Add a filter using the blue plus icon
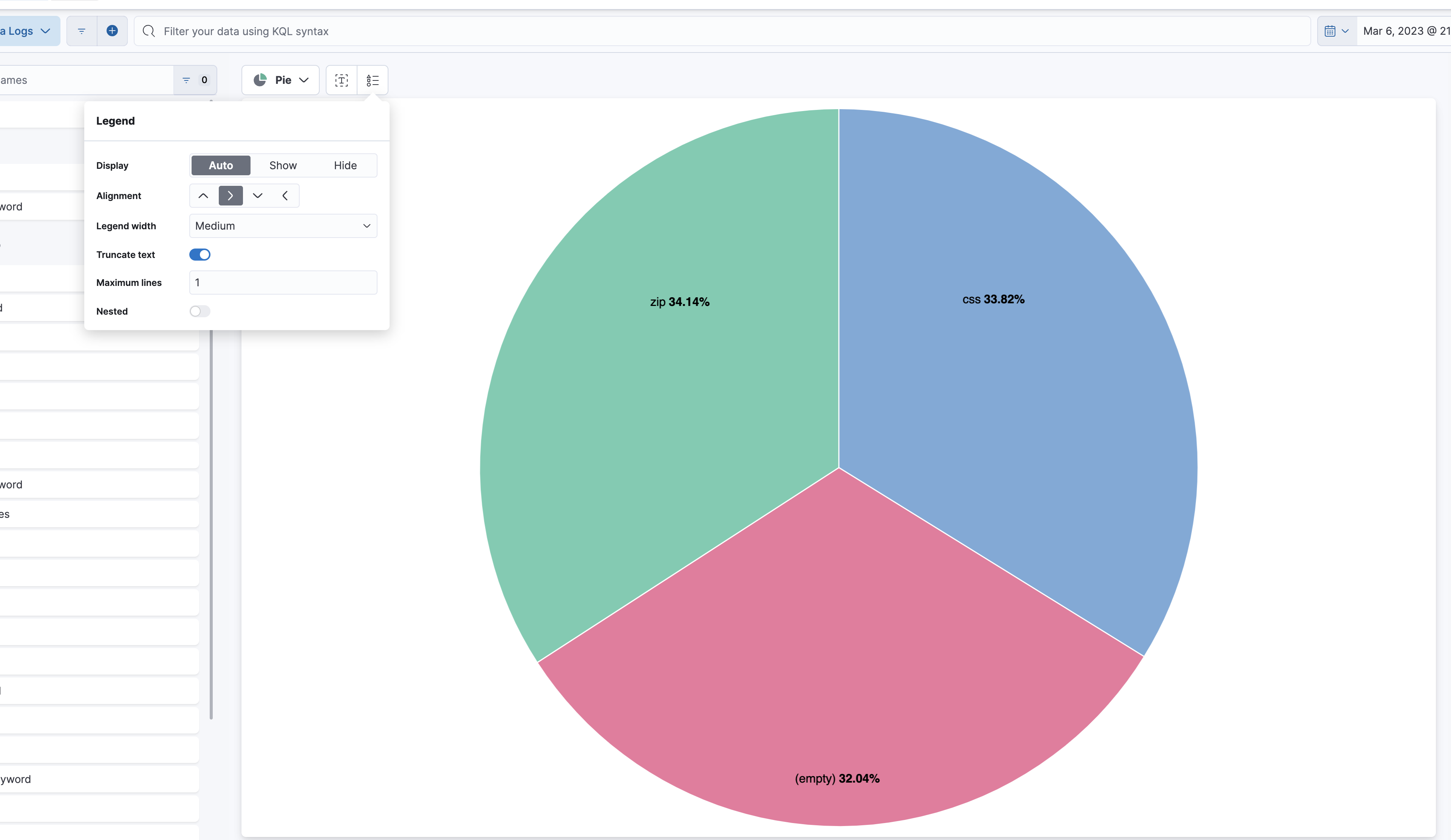The height and width of the screenshot is (840, 1451). [x=112, y=31]
